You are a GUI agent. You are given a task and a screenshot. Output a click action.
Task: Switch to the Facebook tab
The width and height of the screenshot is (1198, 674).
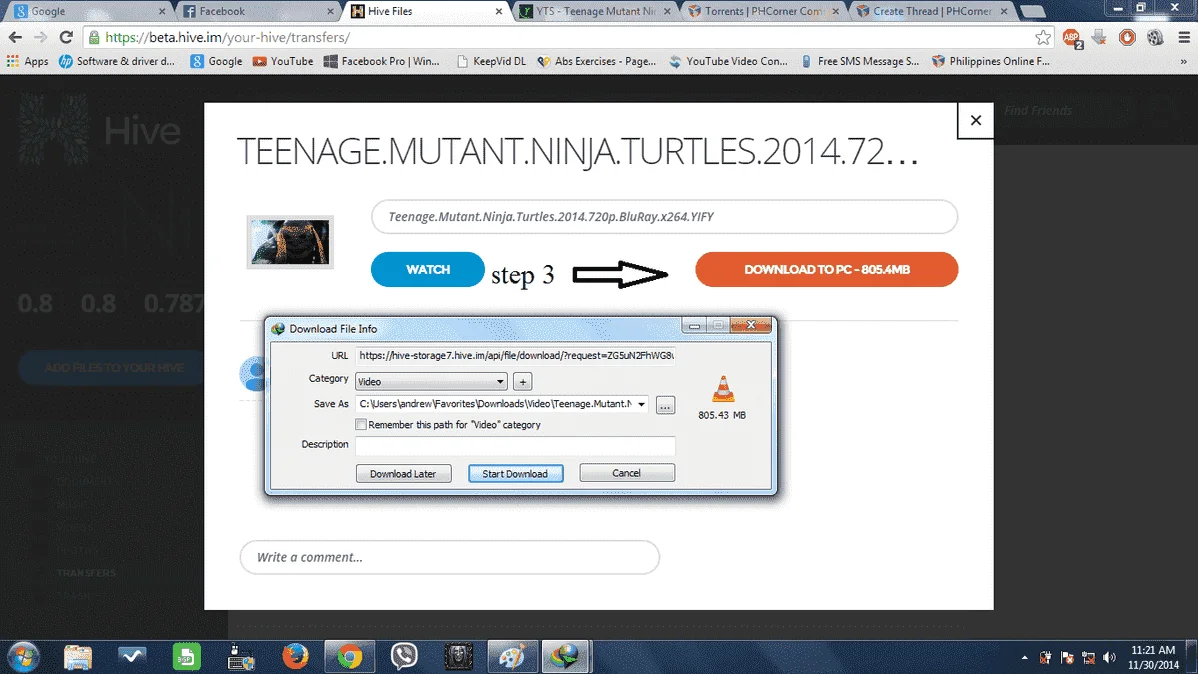tap(258, 11)
